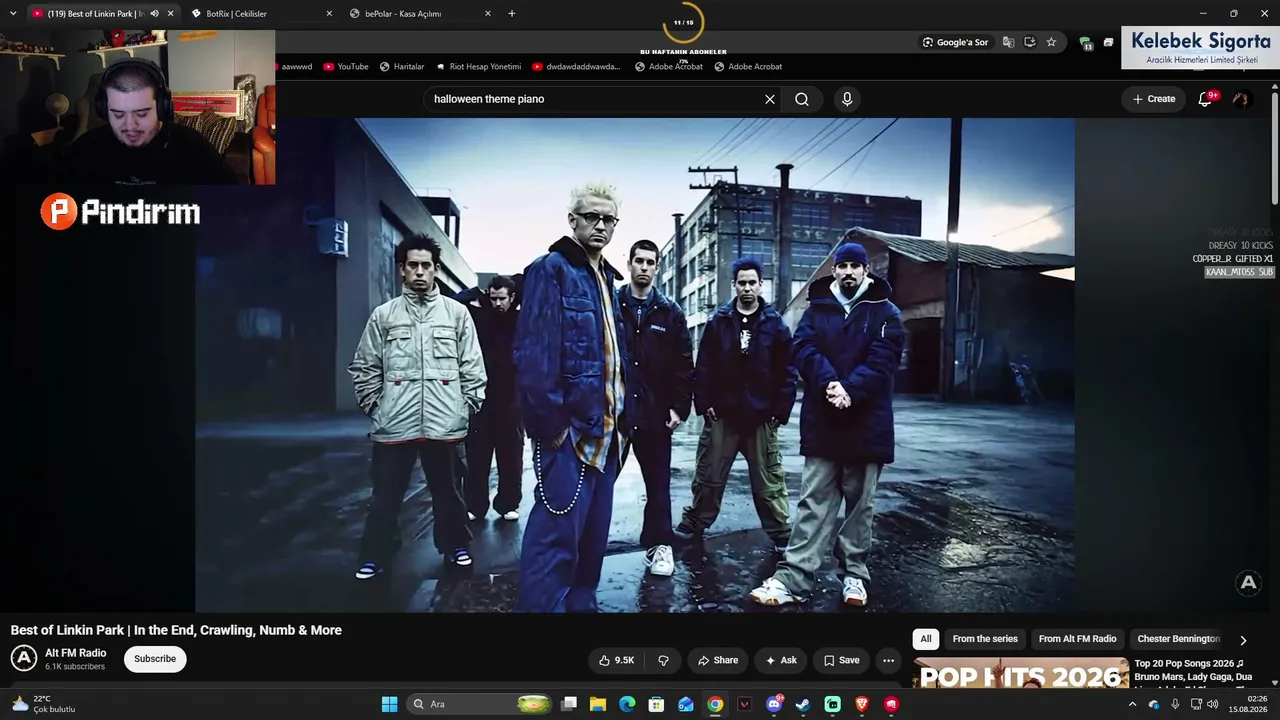Open the Haritalar bookmark
This screenshot has height=720, width=1280.
401,67
